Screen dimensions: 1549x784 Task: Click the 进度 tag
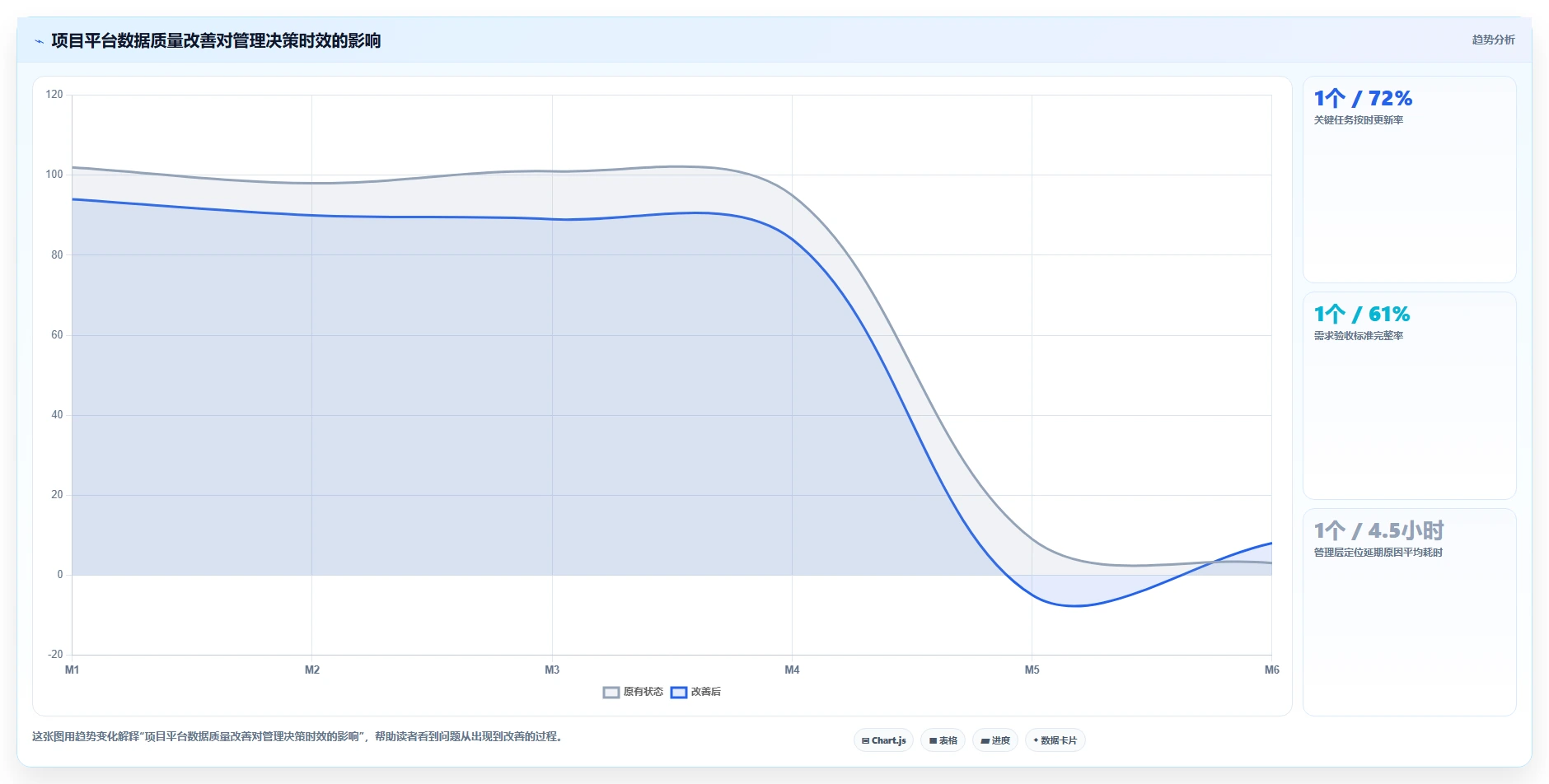click(x=994, y=740)
